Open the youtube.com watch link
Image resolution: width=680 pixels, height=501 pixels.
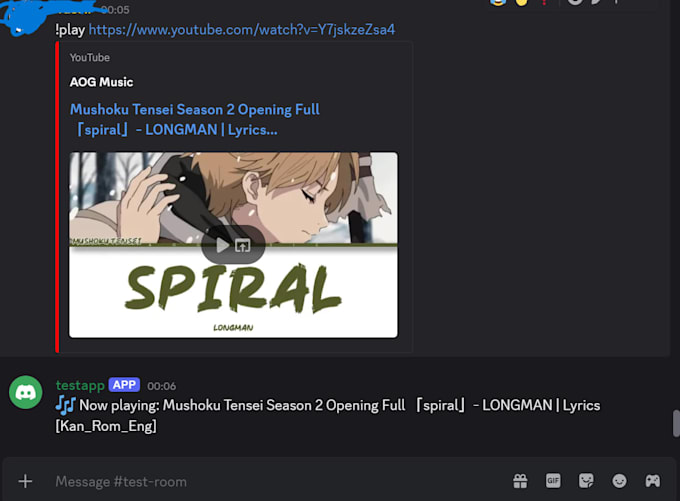coord(242,29)
